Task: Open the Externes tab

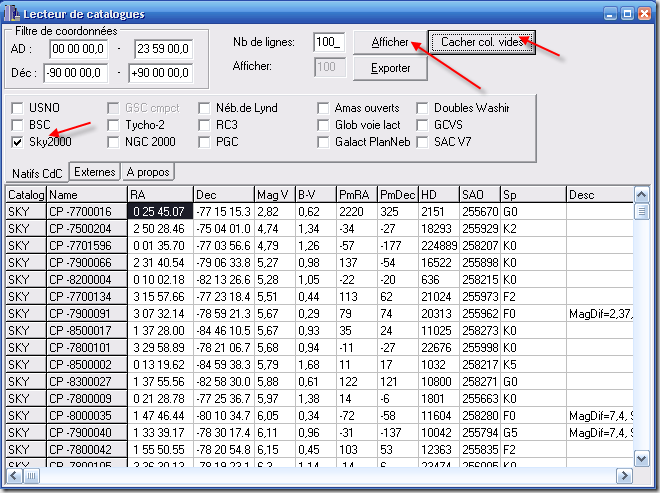Action: (x=95, y=172)
